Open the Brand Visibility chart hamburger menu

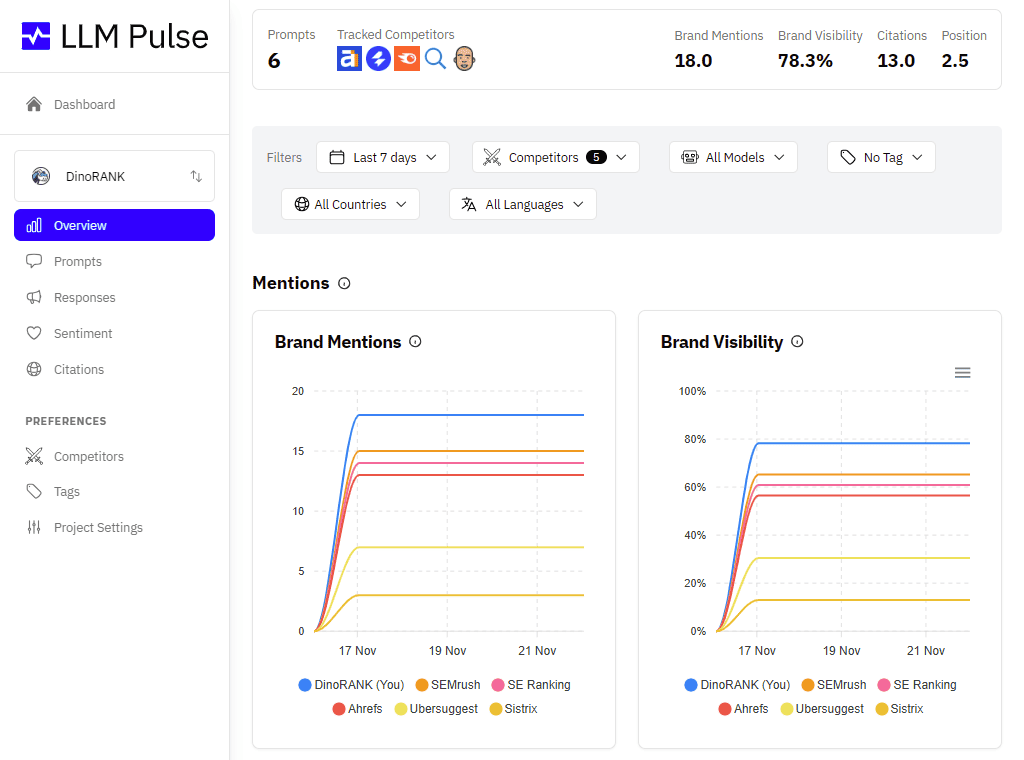click(962, 372)
